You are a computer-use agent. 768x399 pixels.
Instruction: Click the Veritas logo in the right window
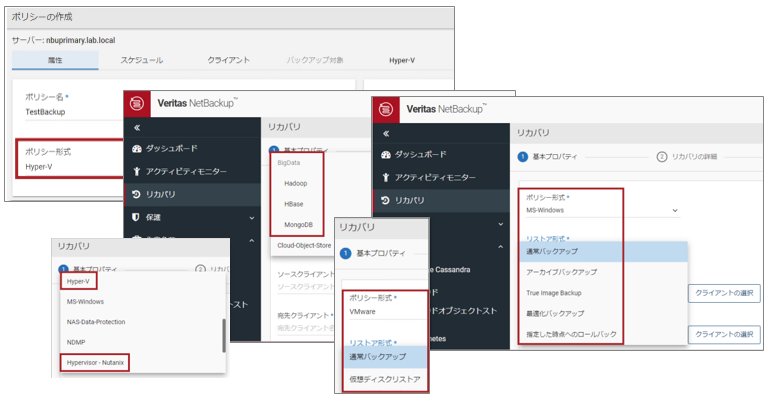point(385,110)
